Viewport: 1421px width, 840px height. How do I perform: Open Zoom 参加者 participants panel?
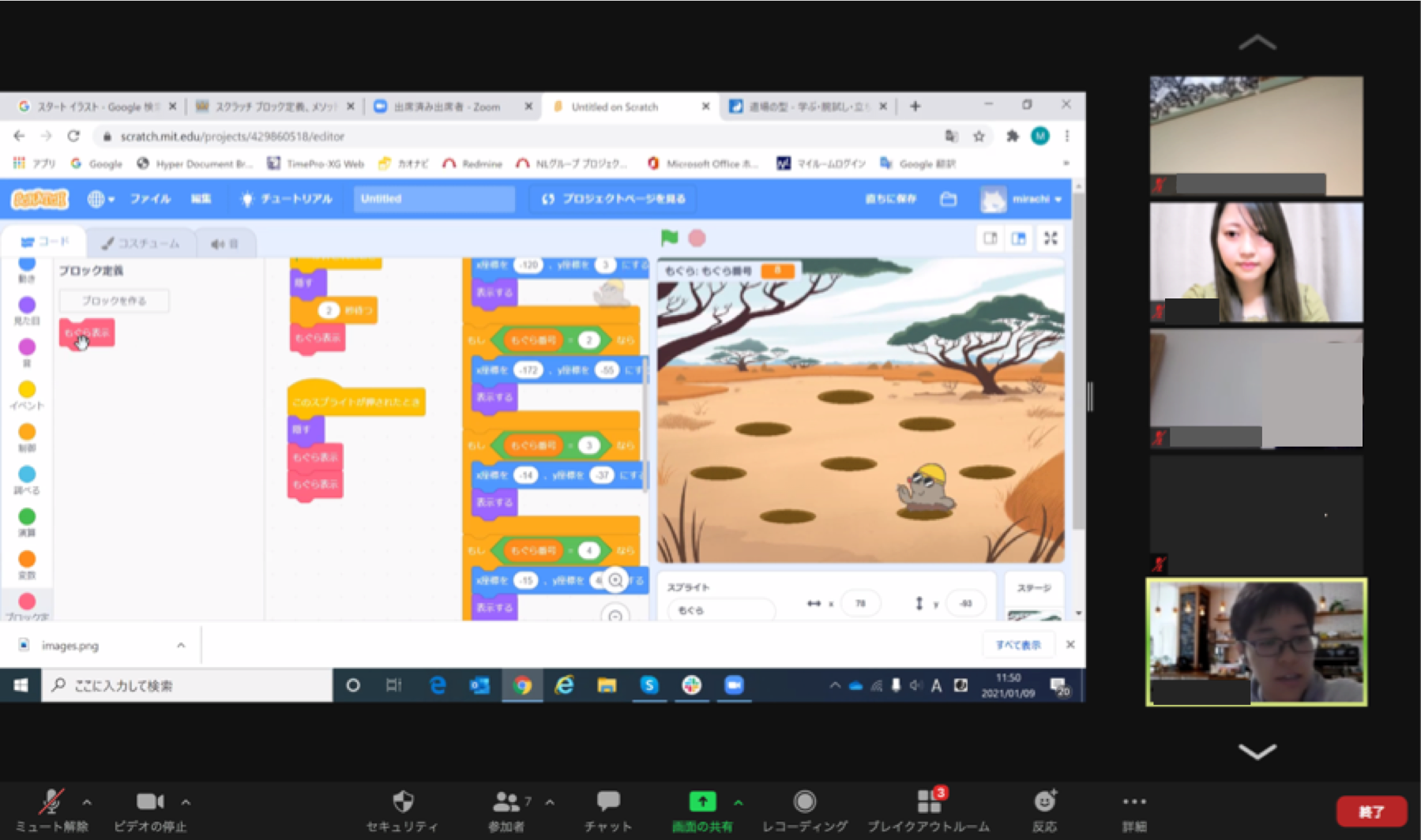click(507, 810)
